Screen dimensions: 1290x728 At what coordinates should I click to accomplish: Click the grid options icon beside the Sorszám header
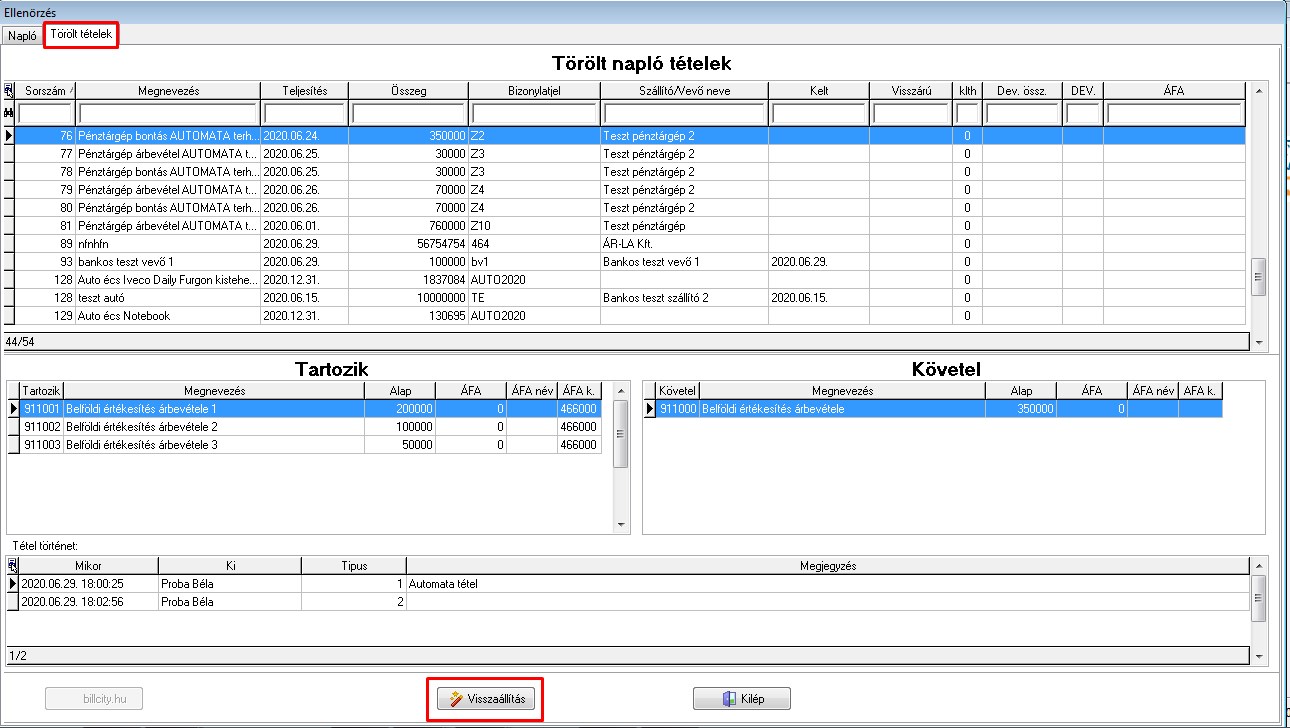(x=9, y=90)
